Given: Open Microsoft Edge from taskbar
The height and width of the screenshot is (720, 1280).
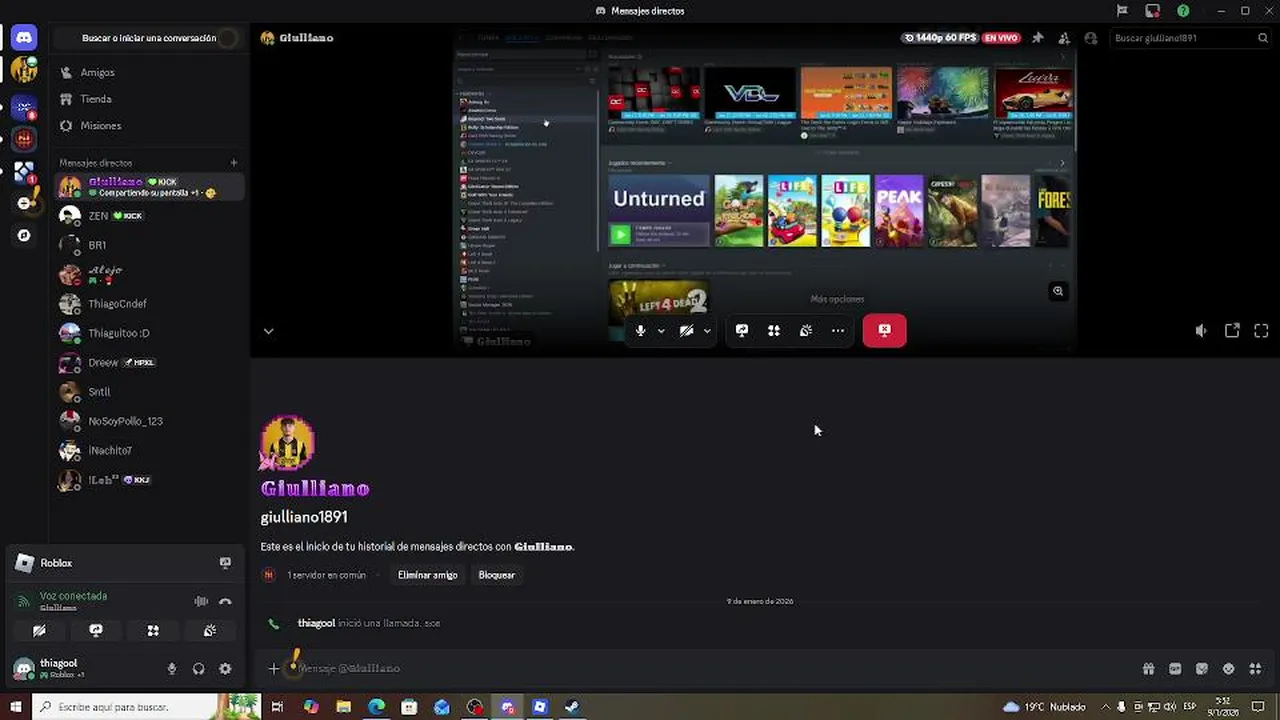Looking at the screenshot, I should (x=376, y=707).
